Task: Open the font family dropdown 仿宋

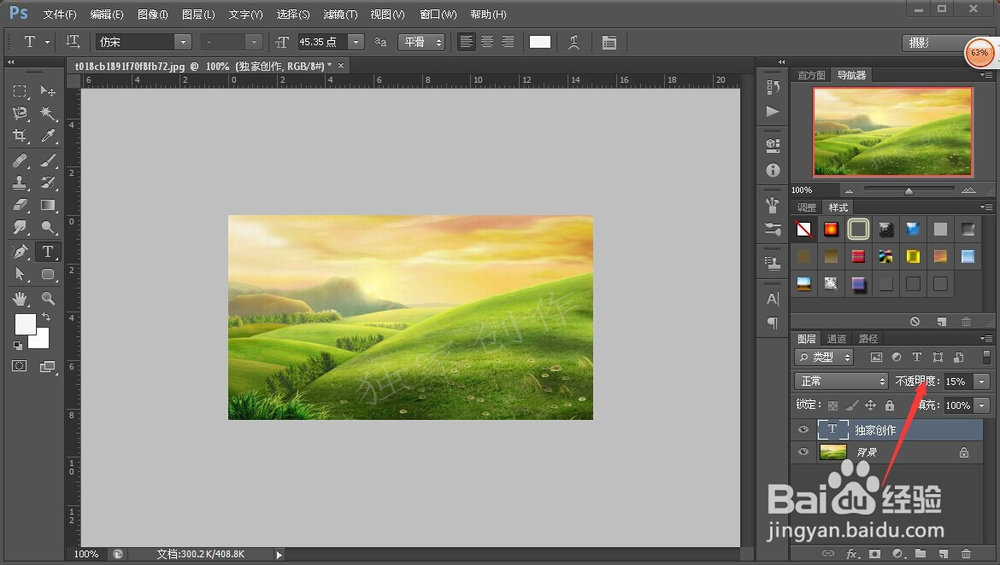Action: [182, 42]
